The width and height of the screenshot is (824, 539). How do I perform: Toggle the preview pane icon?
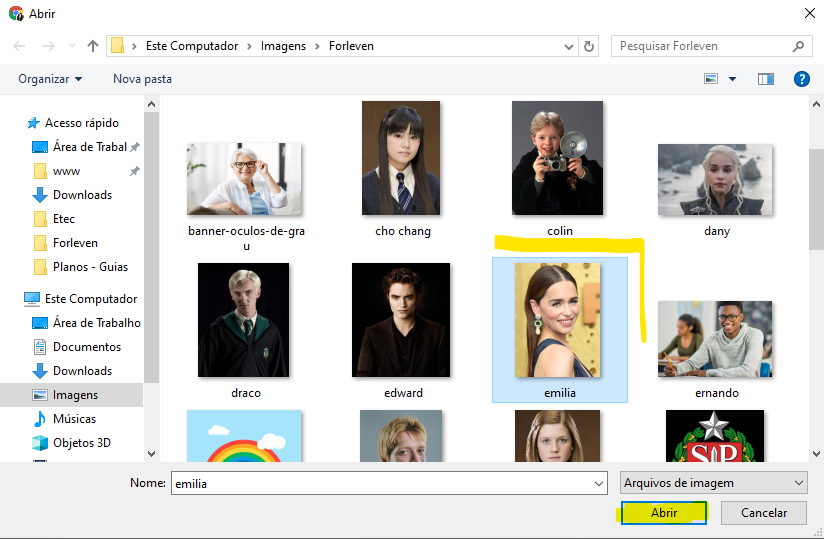[x=766, y=79]
